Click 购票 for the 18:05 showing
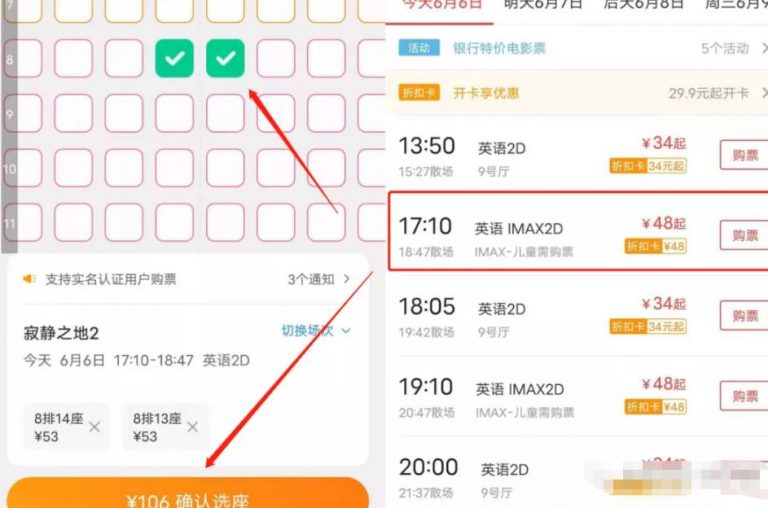The height and width of the screenshot is (508, 768). tap(744, 316)
